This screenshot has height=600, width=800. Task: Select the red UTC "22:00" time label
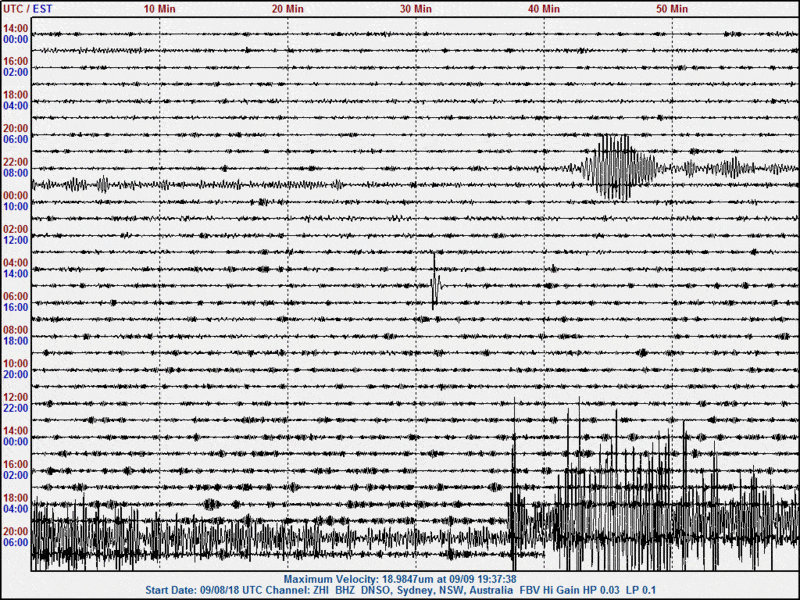click(x=16, y=162)
